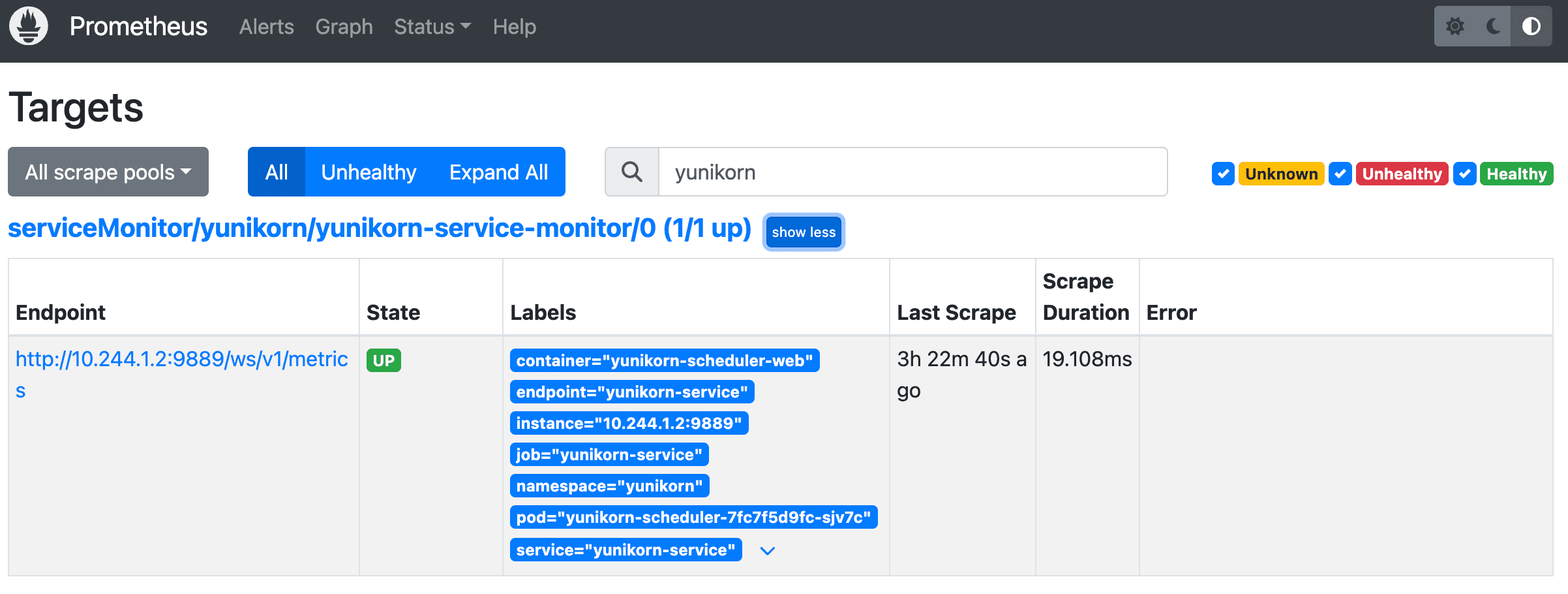
Task: Click the magnifying glass search icon
Action: [631, 172]
